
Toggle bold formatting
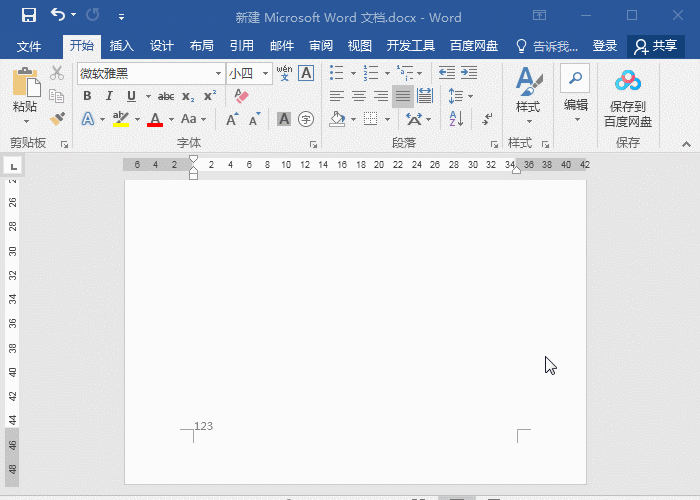pos(87,96)
